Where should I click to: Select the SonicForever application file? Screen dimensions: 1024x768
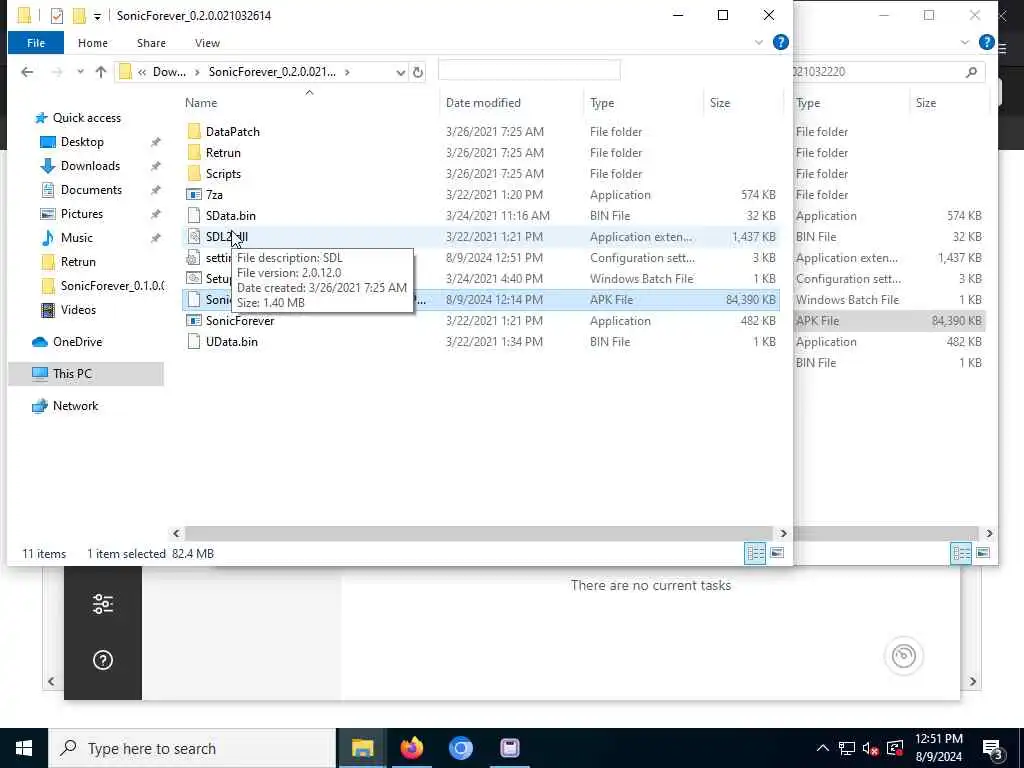[x=240, y=321]
